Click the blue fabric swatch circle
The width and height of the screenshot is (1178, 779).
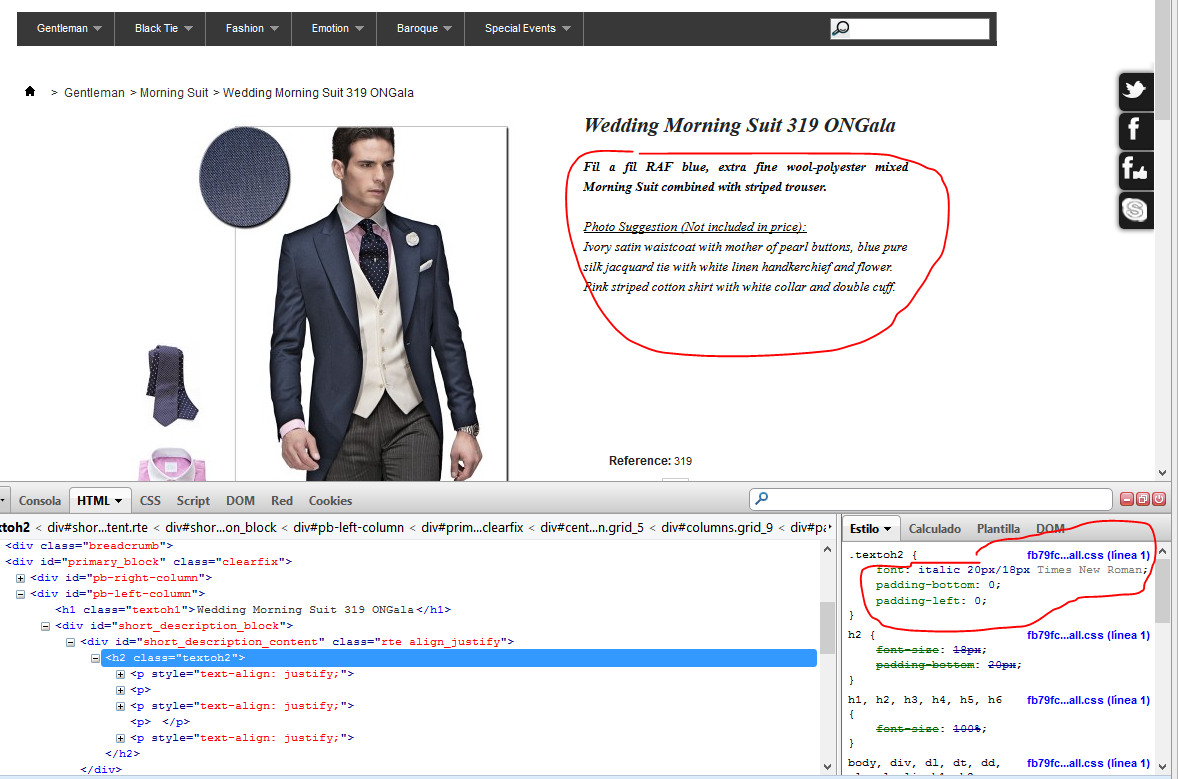click(245, 177)
